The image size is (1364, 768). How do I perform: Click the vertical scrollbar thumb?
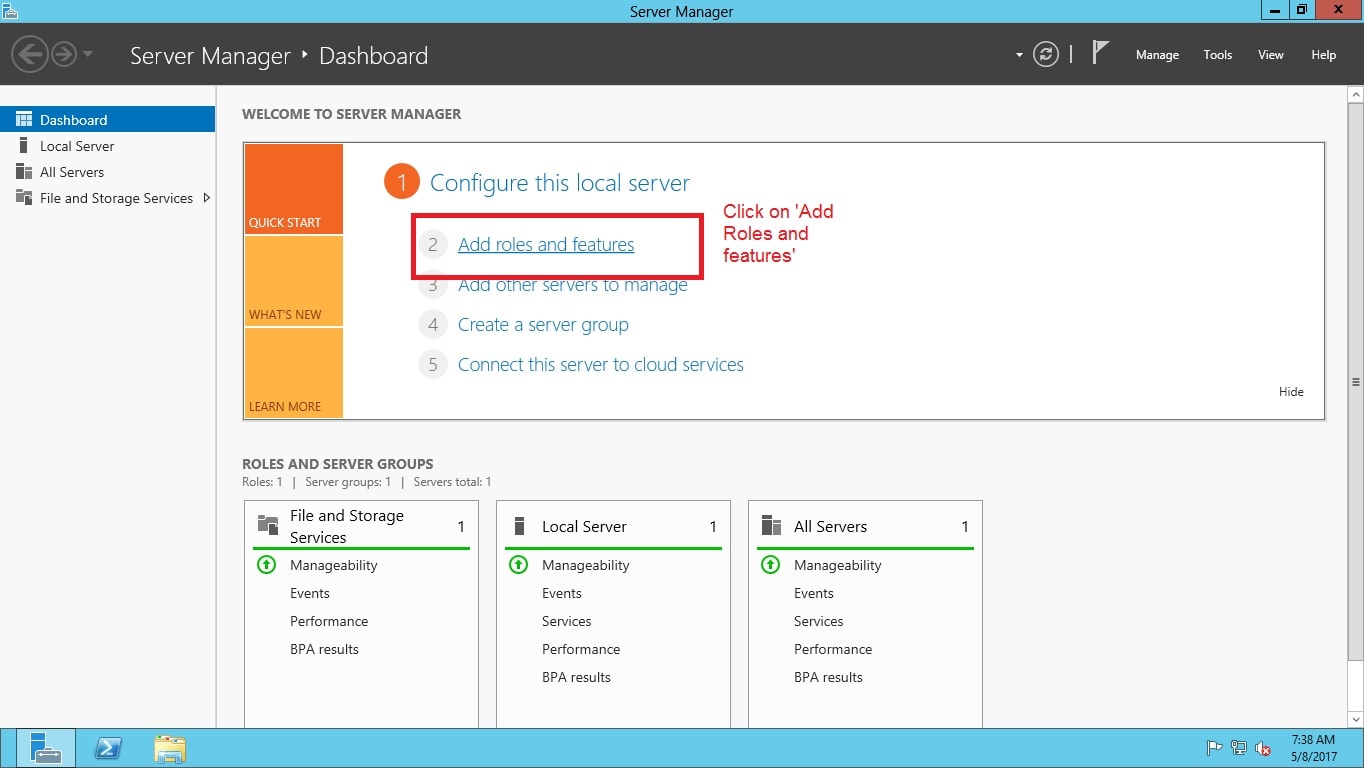[1356, 382]
